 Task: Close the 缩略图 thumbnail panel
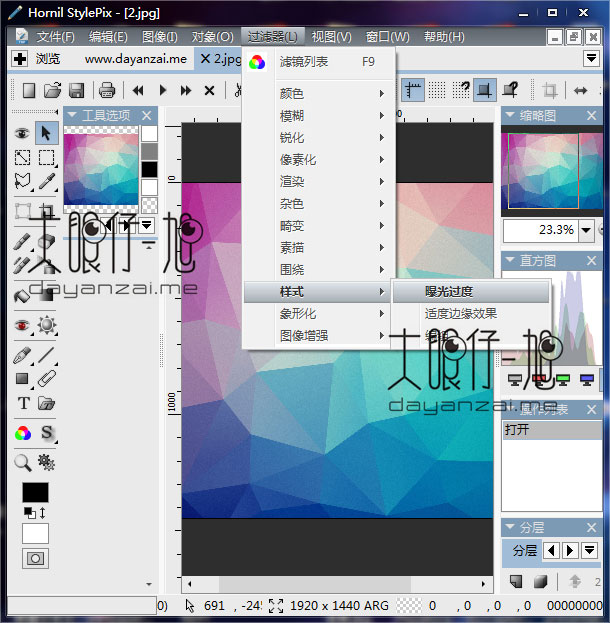[x=591, y=116]
